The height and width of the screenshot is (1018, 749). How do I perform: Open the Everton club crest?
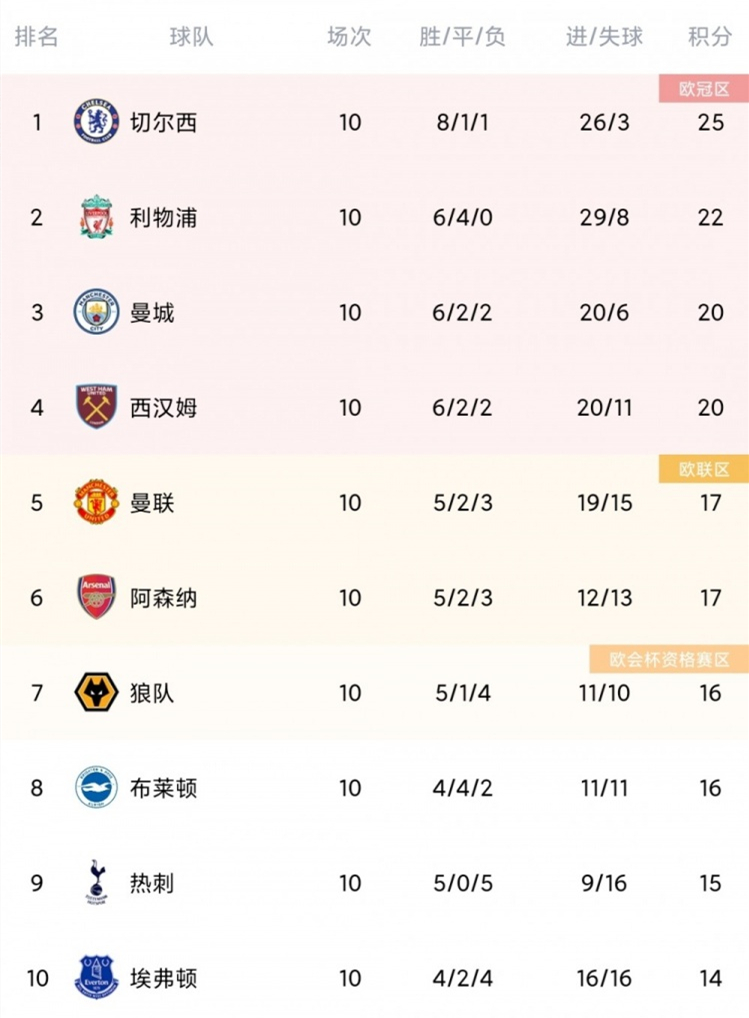click(x=96, y=977)
